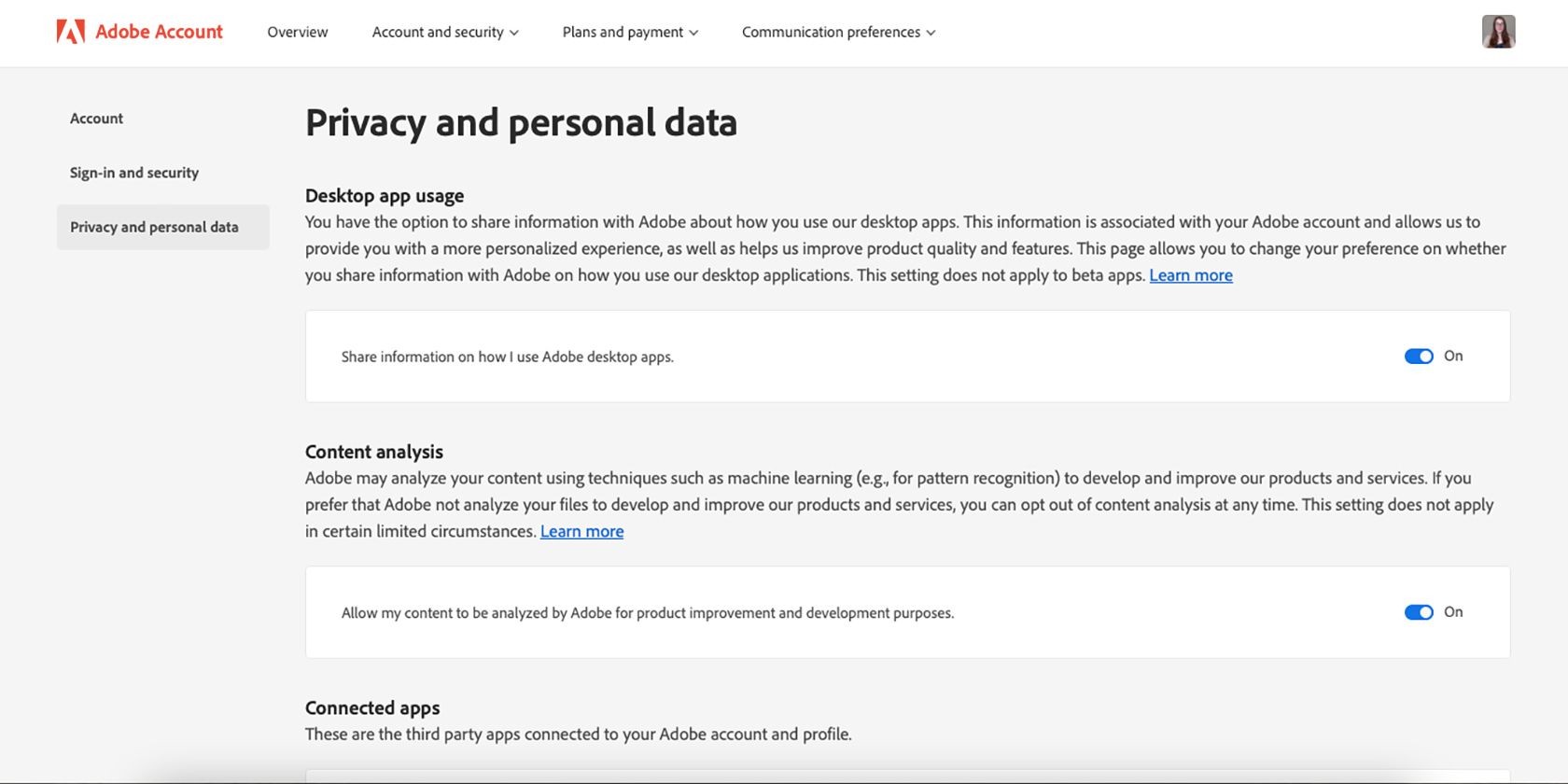
Task: Click the Desktop app usage heading
Action: coord(385,196)
